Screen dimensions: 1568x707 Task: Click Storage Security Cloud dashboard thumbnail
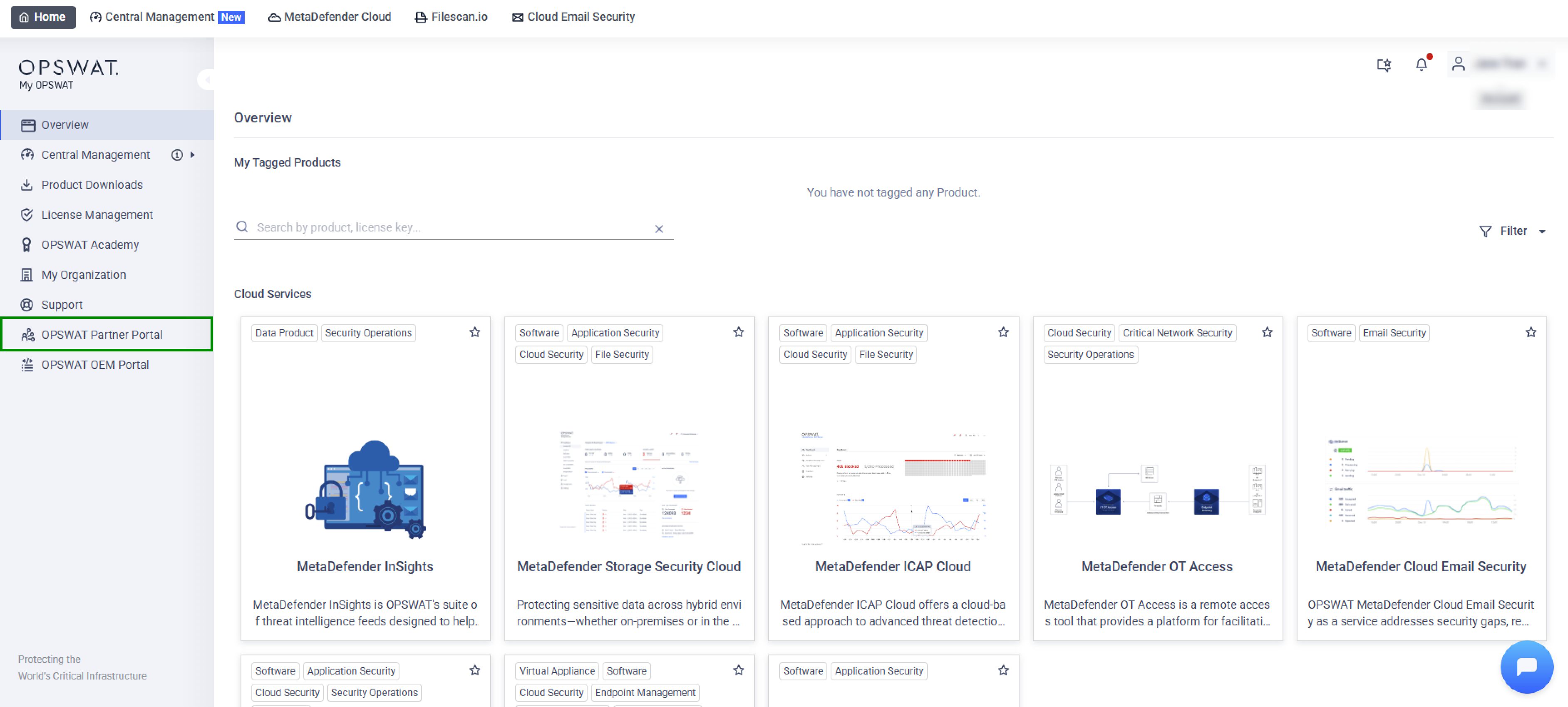(629, 485)
